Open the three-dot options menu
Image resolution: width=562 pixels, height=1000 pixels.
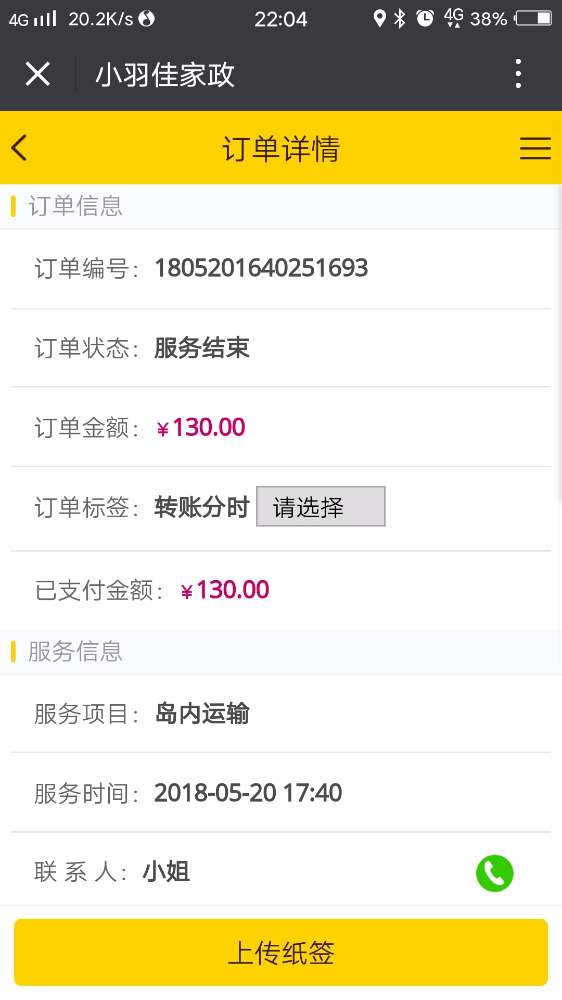518,74
